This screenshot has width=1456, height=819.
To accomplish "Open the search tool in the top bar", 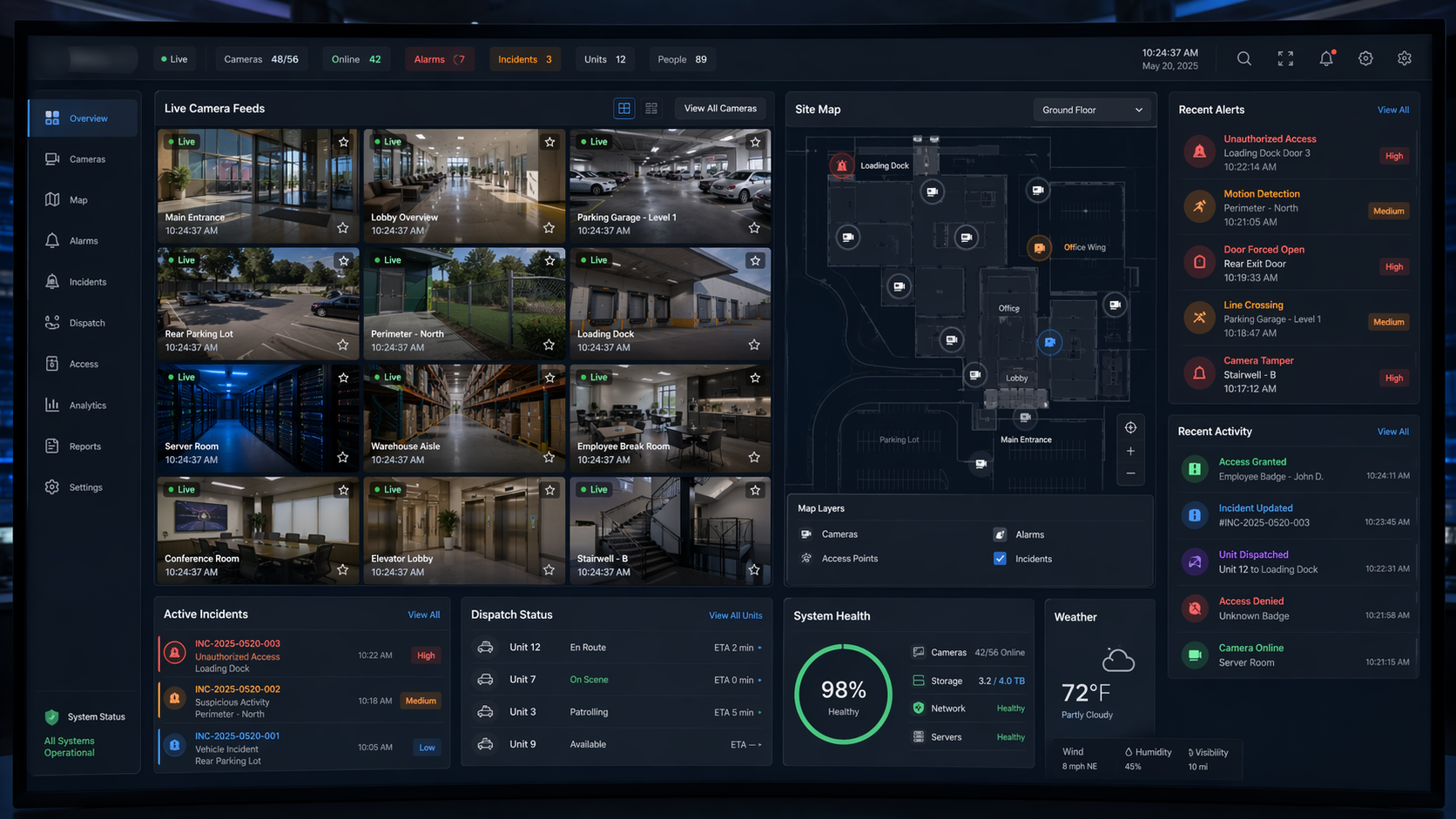I will tap(1244, 58).
